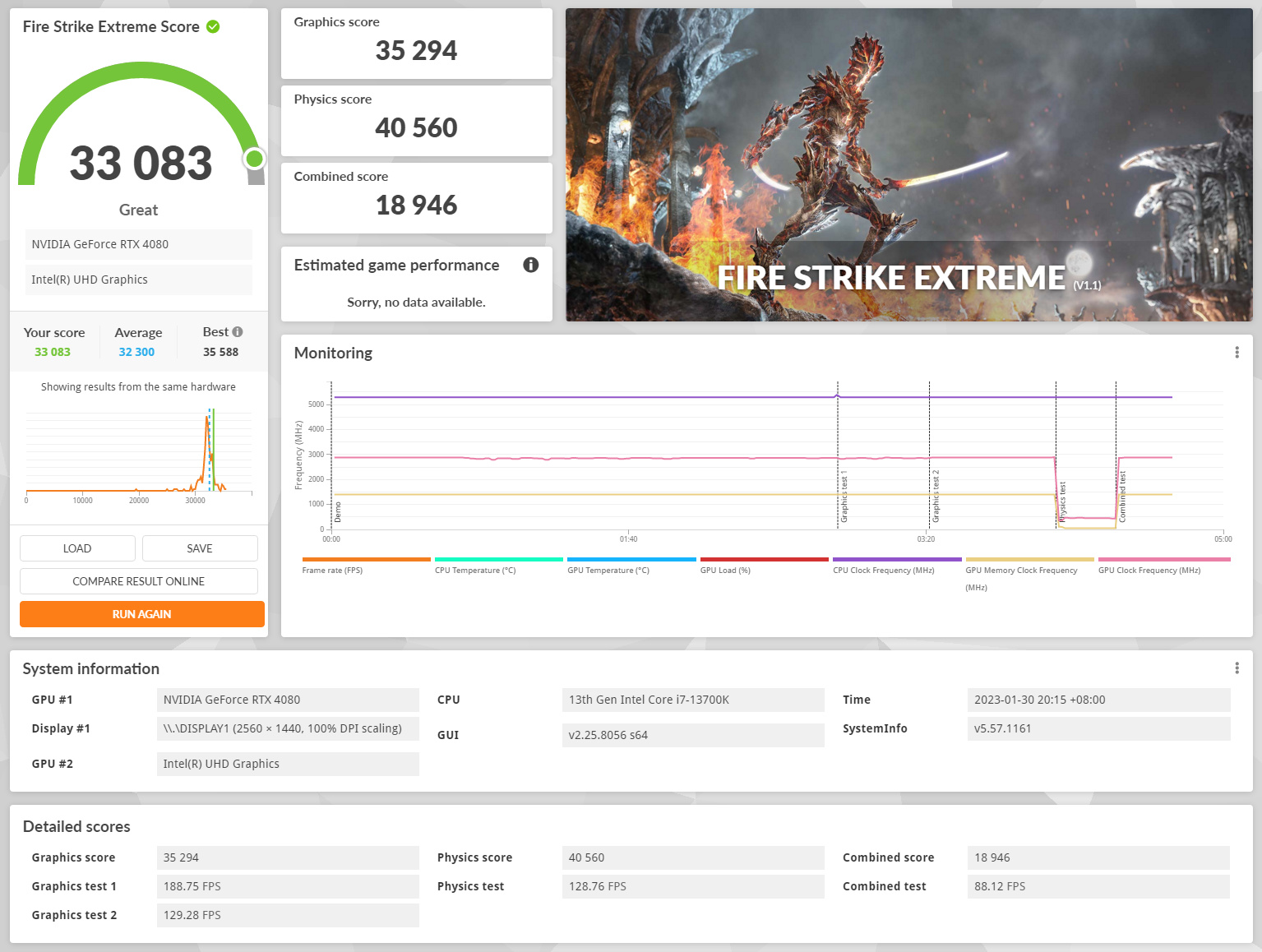Click the Best score value 35 588
This screenshot has height=952, width=1262.
221,352
